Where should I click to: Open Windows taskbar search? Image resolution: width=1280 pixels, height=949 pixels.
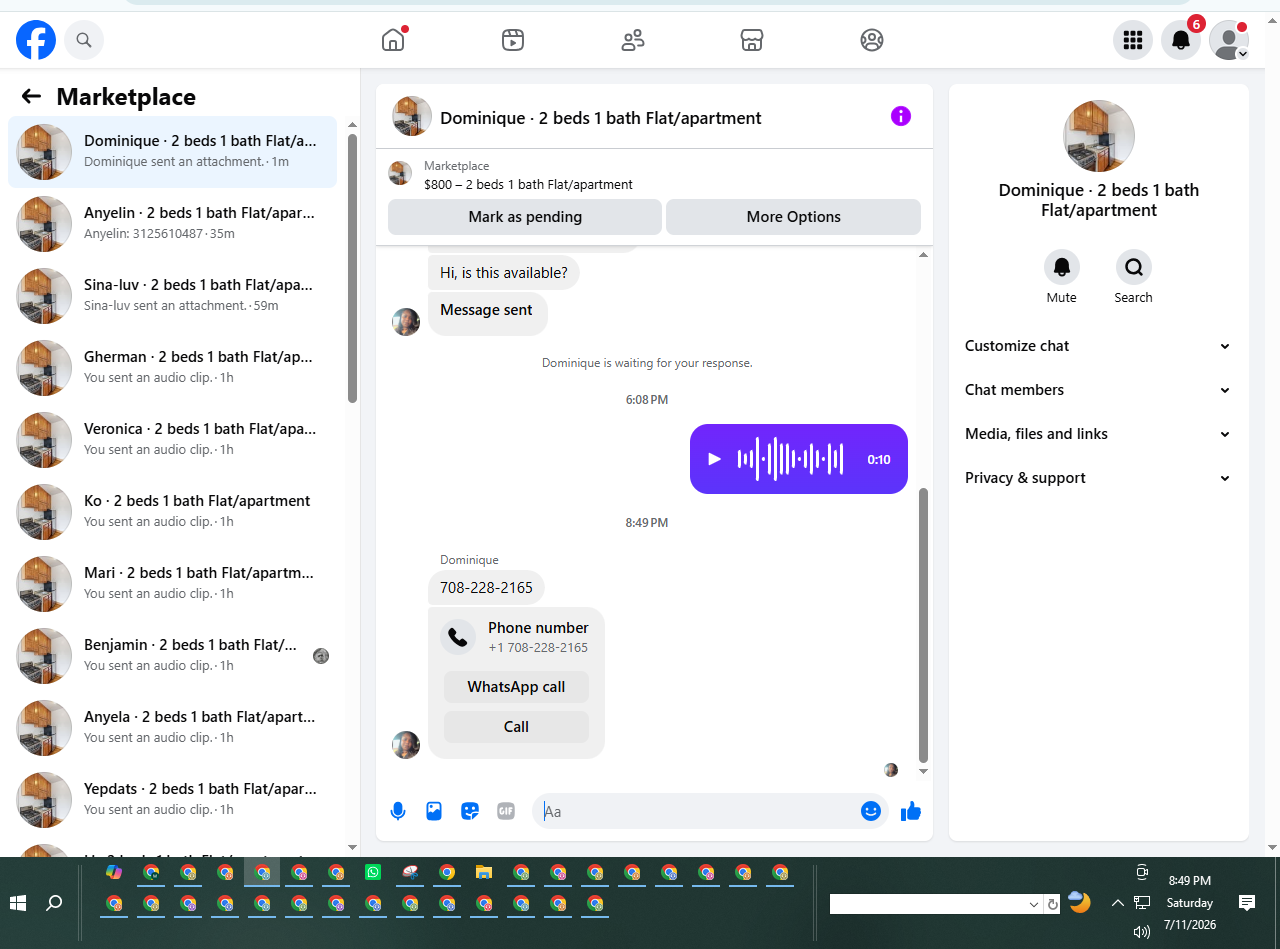tap(54, 903)
